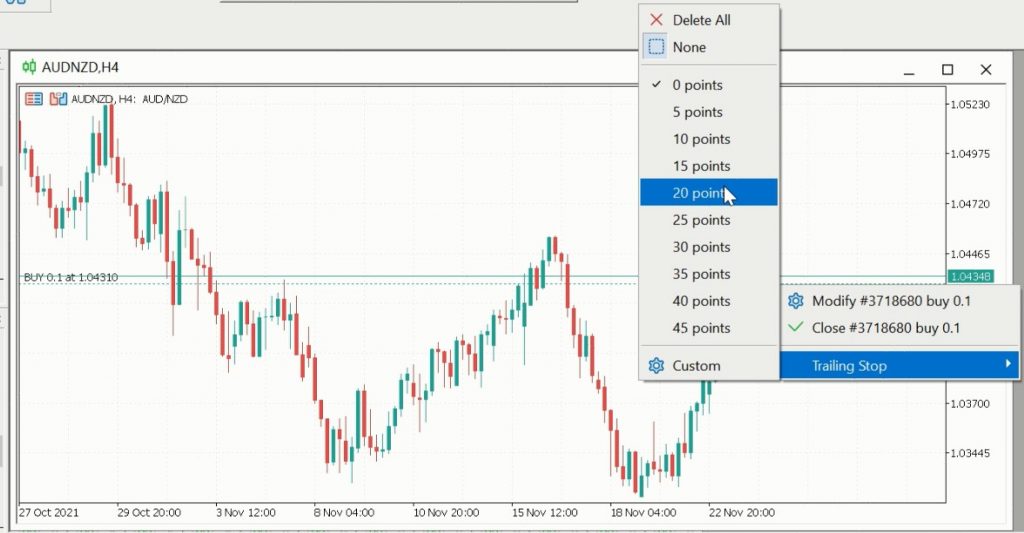This screenshot has height=533, width=1024.
Task: Click the 1.04348 current price tag
Action: pos(970,276)
